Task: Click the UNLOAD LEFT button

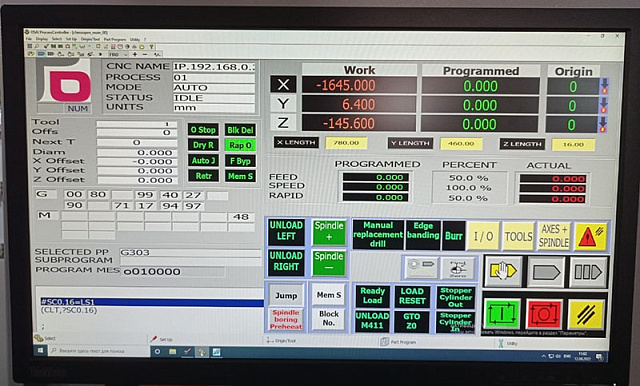Action: coord(286,231)
